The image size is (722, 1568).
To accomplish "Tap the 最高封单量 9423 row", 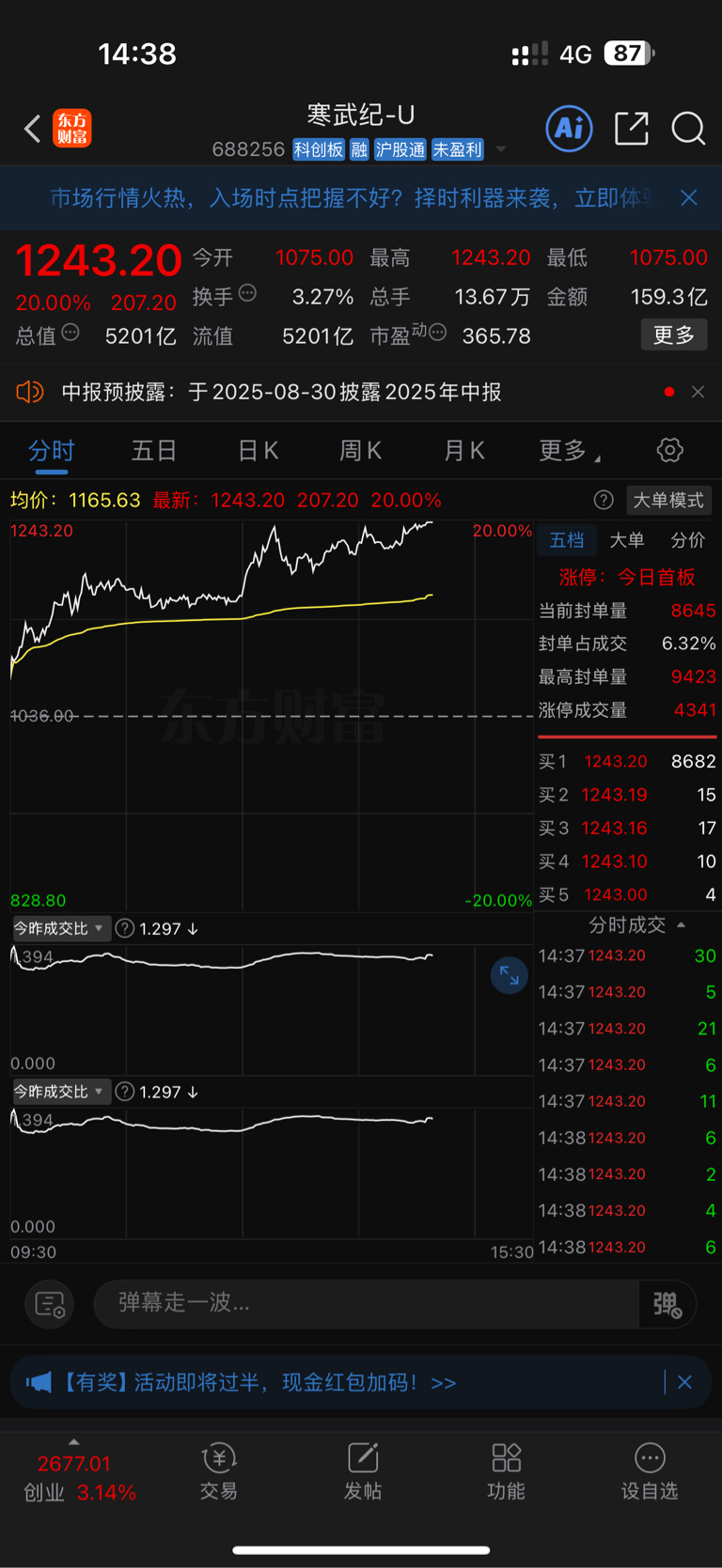I will click(627, 676).
